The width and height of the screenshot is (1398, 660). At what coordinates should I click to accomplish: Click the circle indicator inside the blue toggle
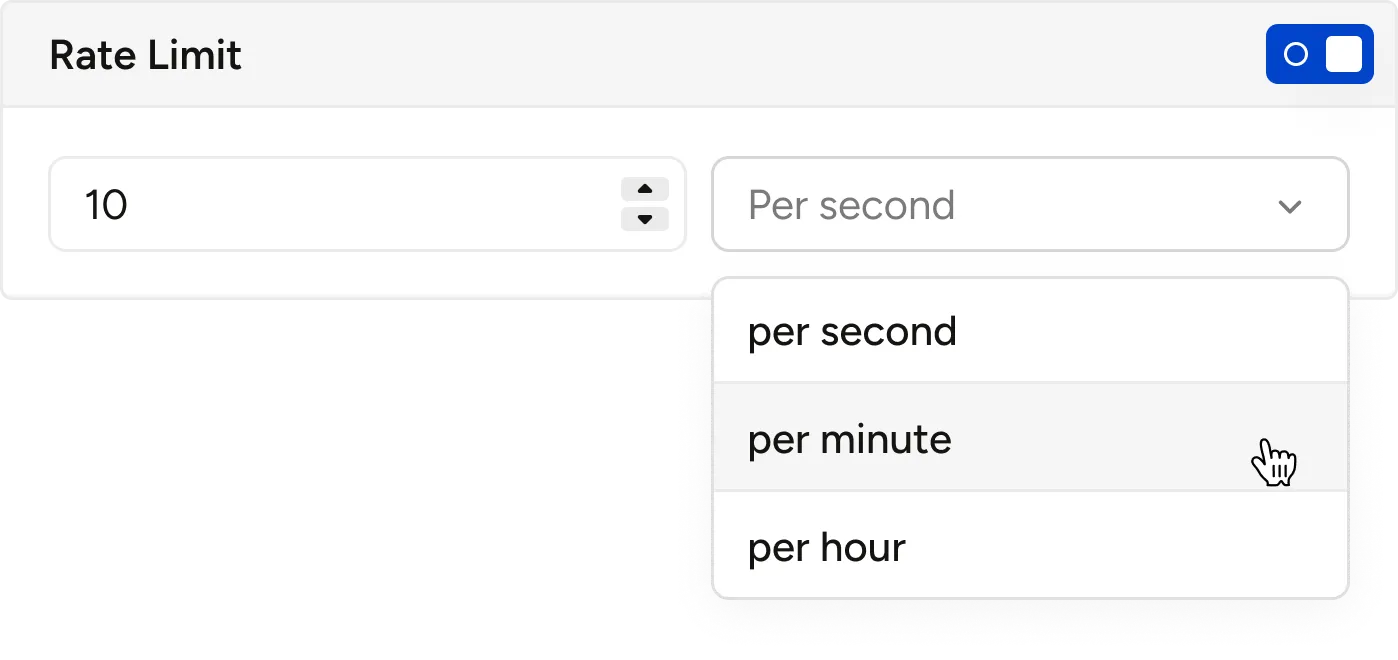coord(1295,54)
